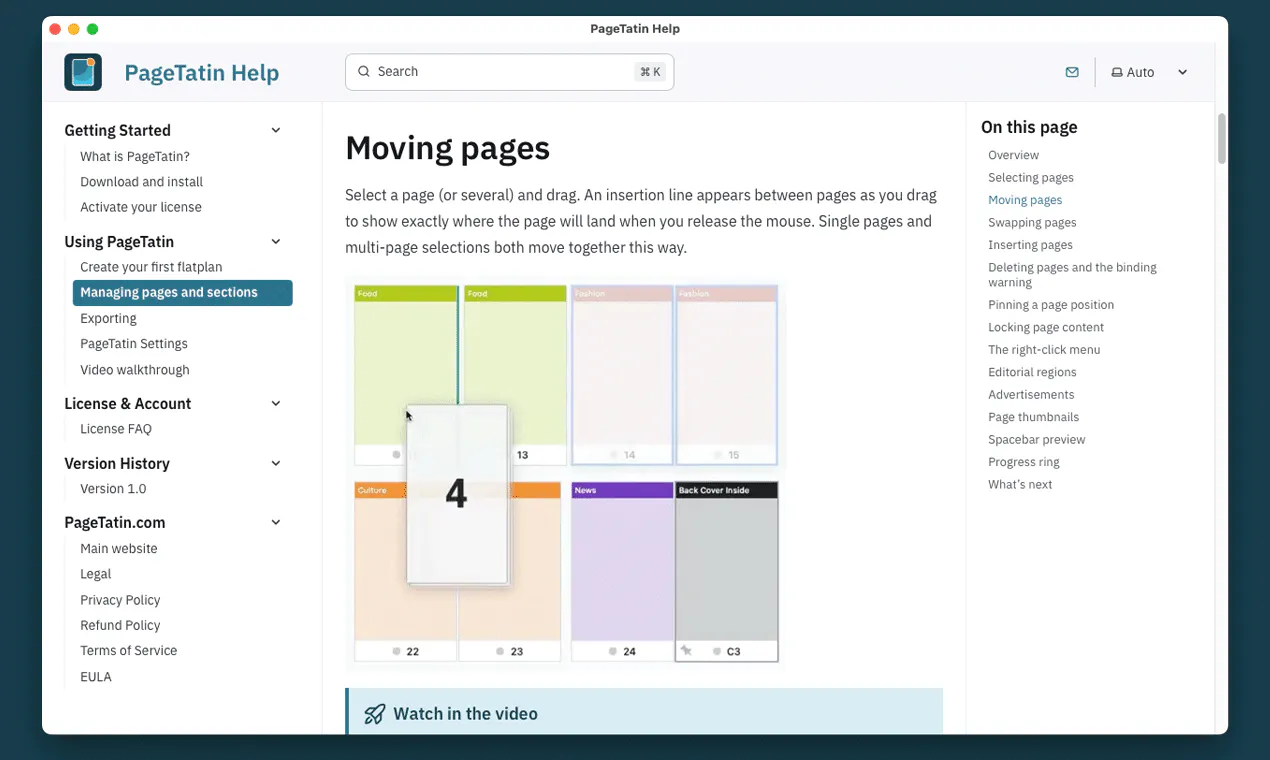Jump to Moving pages in On this page
This screenshot has width=1270, height=760.
coord(1025,200)
